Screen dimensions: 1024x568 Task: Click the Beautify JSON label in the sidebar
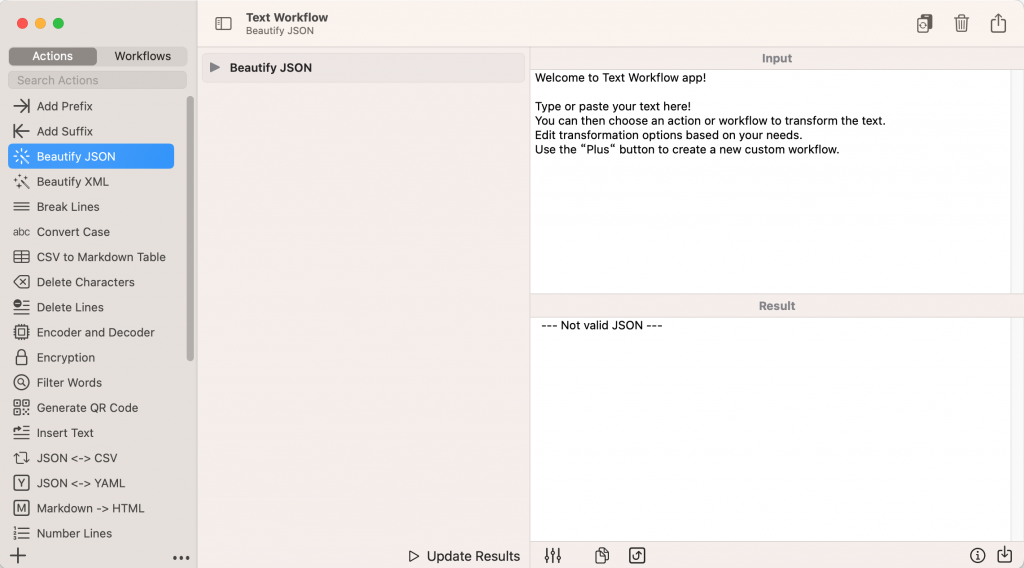click(76, 156)
